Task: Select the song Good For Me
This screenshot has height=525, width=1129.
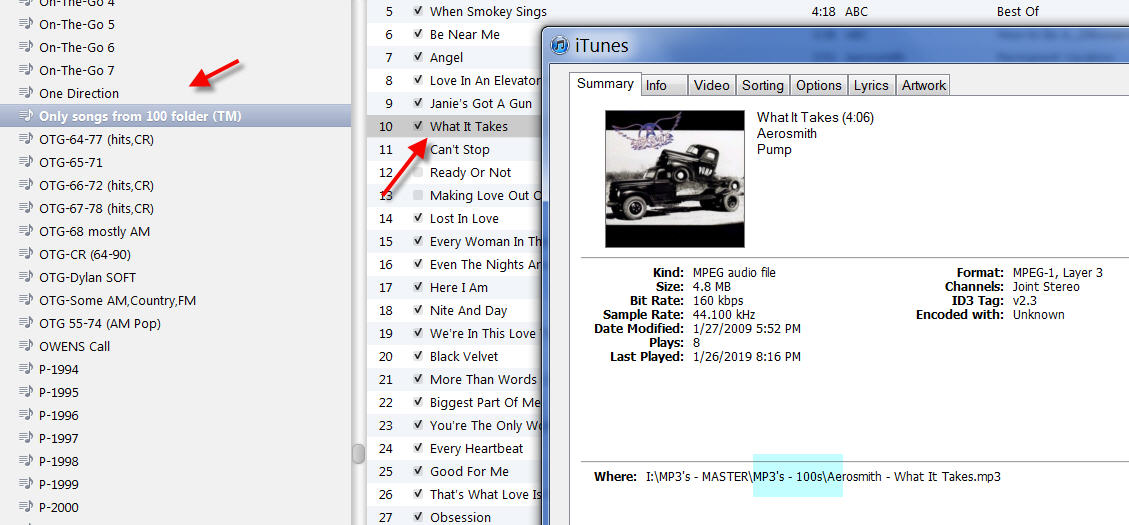Action: (469, 471)
